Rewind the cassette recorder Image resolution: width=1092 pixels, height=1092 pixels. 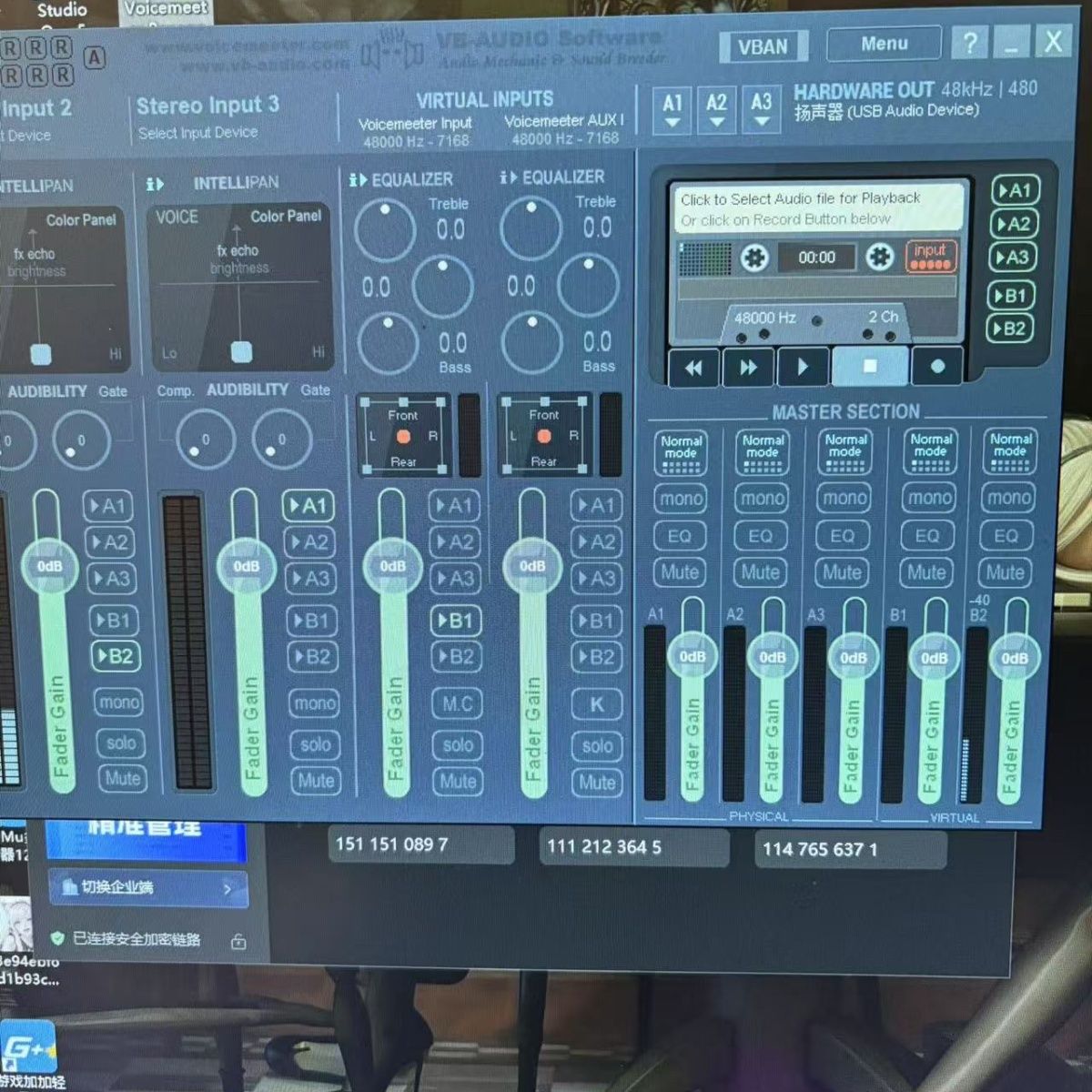[x=693, y=368]
